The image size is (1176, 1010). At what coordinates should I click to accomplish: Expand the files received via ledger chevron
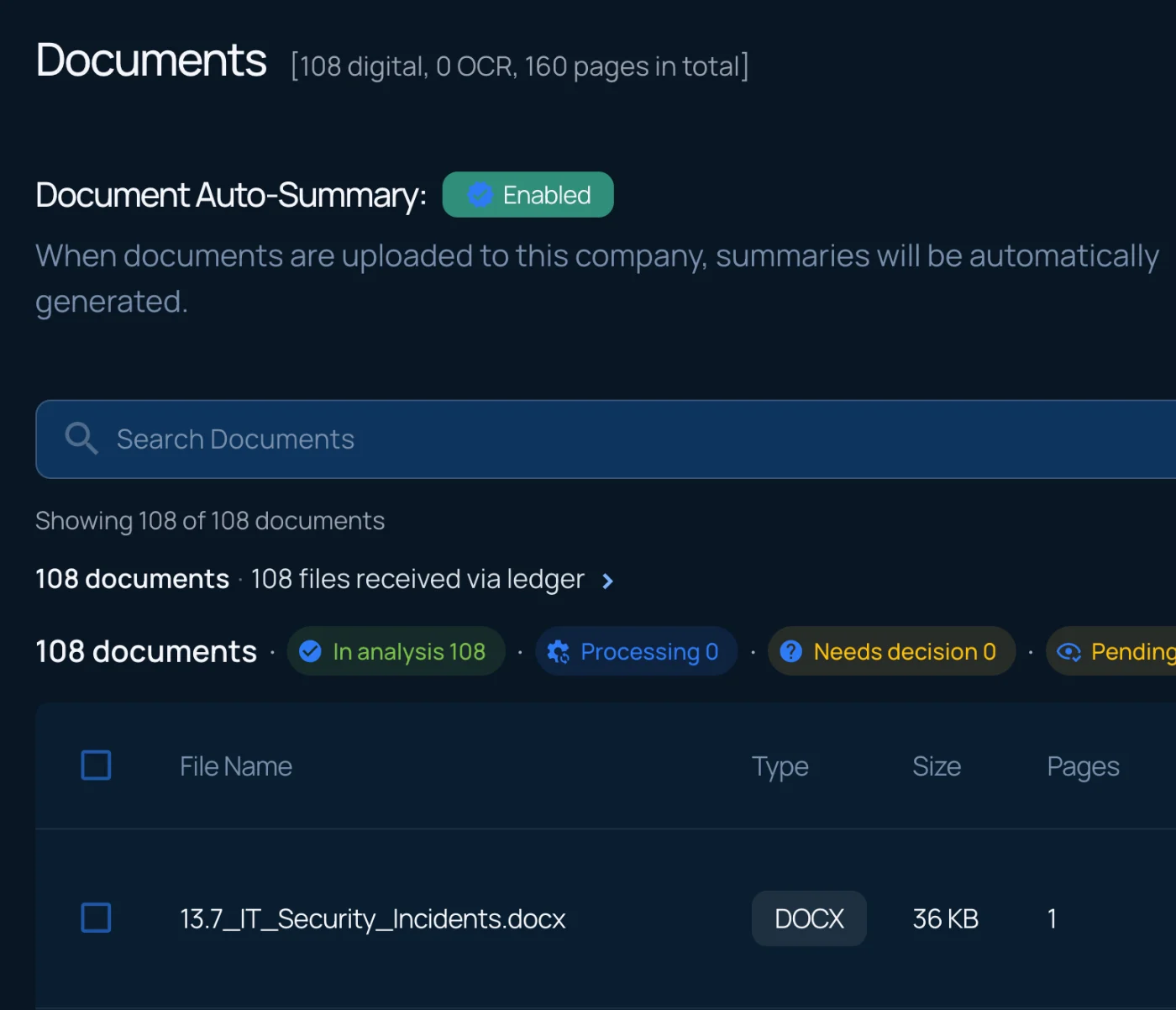[x=607, y=581]
